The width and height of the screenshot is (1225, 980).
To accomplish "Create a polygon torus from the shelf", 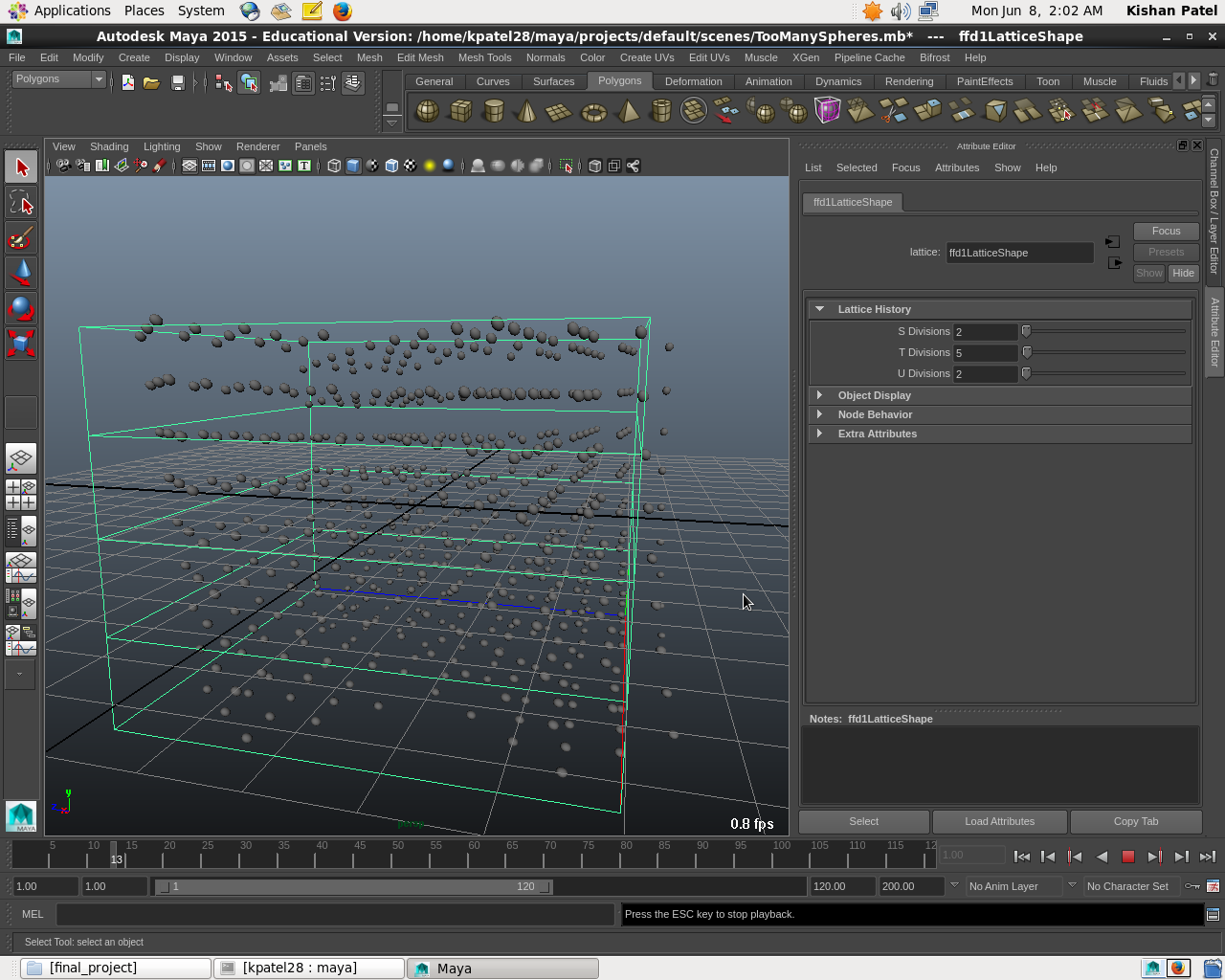I will 593,112.
